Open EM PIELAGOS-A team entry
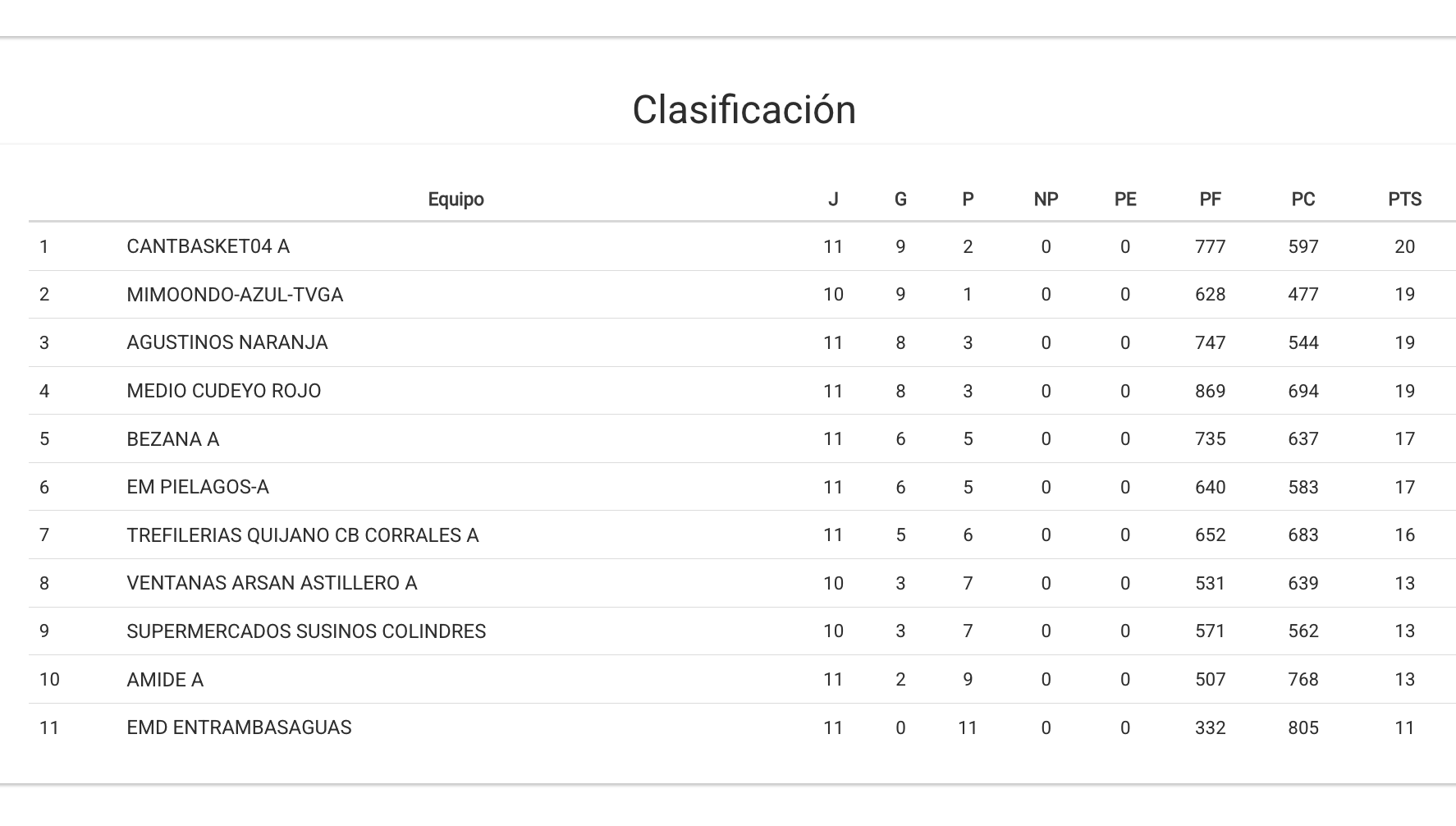Screen dimensions: 1456x826 (198, 487)
